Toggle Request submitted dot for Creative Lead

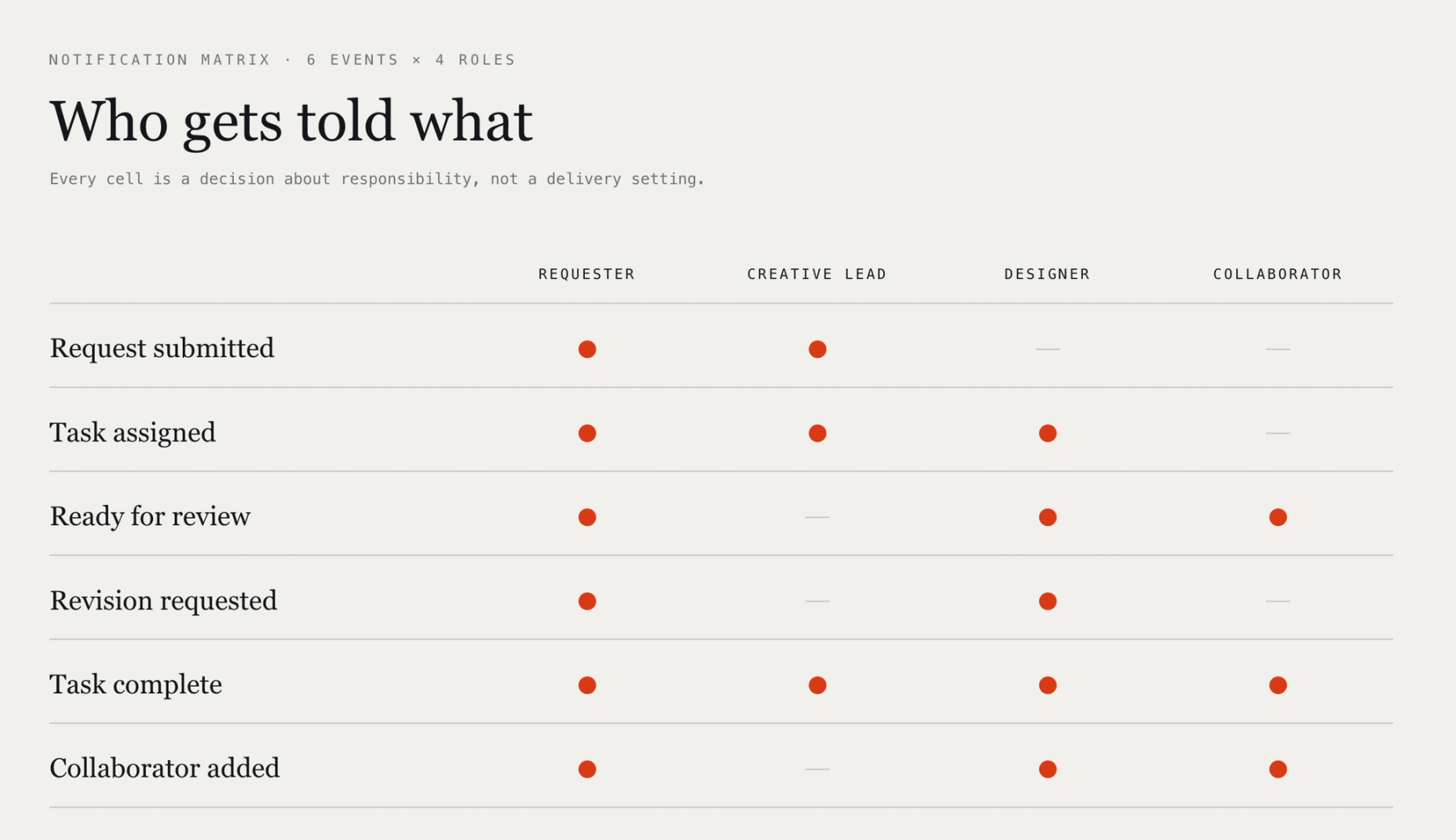tap(817, 349)
